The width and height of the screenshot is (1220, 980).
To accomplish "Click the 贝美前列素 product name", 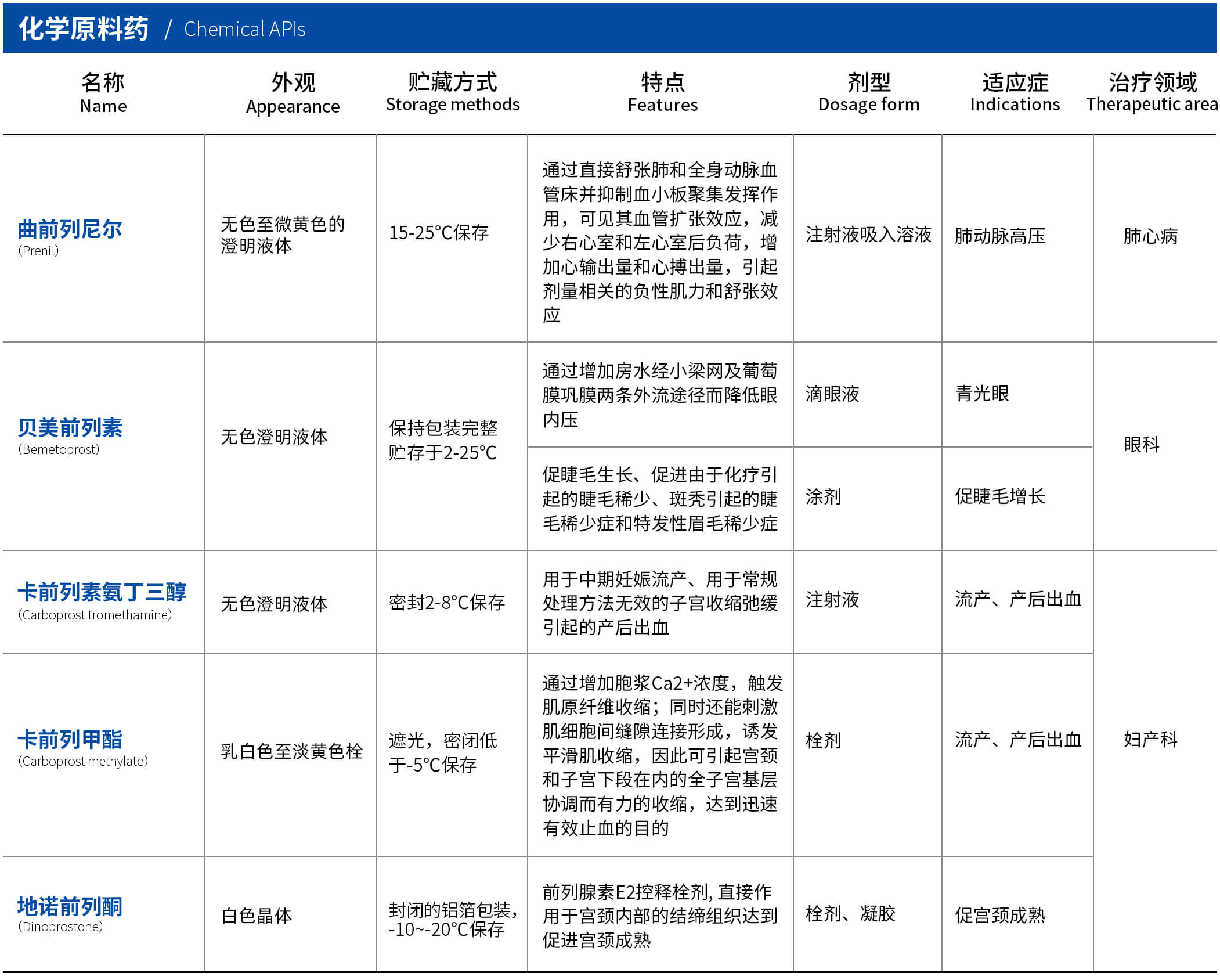I will pos(70,428).
